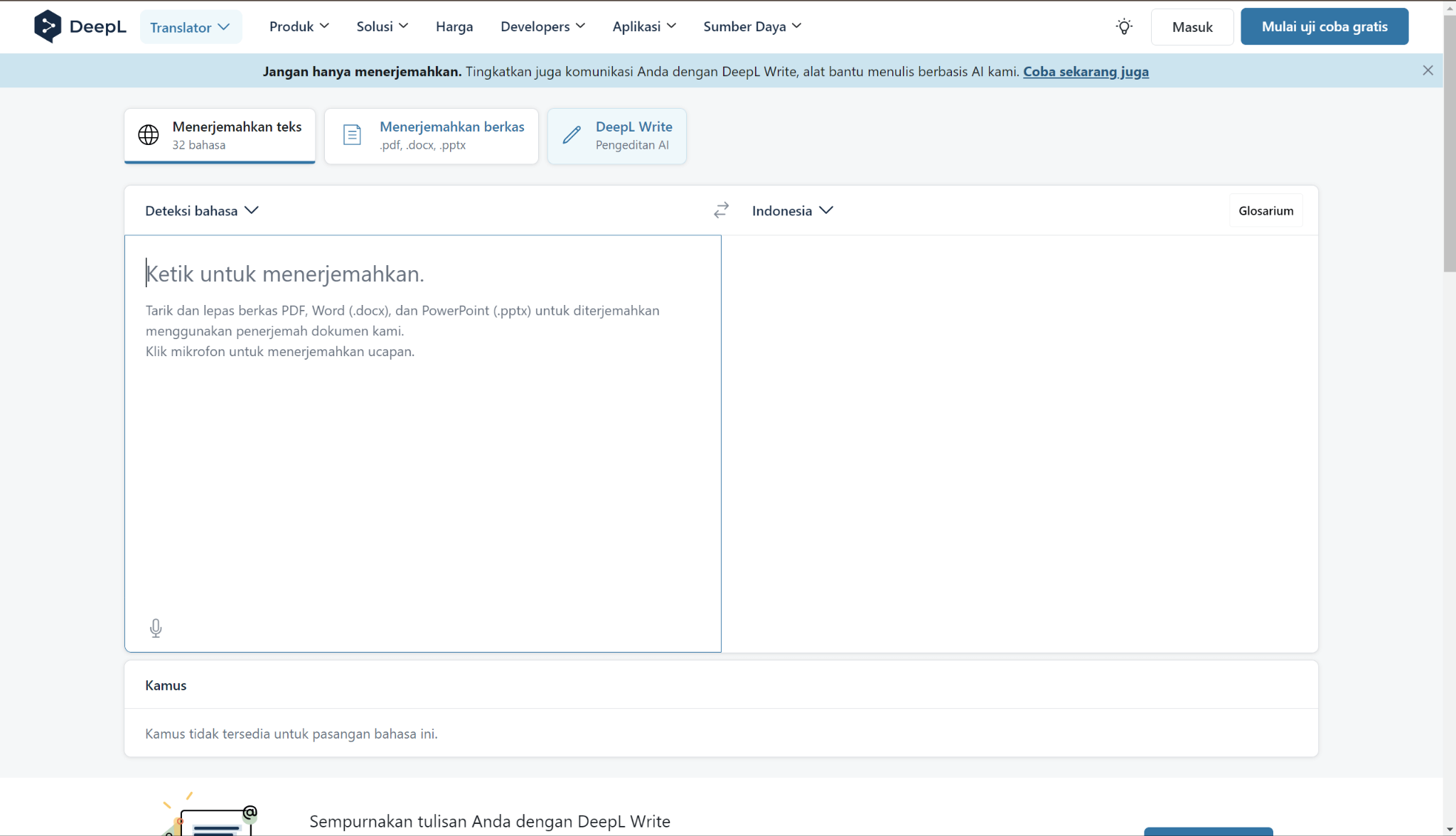Open Indonesia target language dropdown

coord(792,210)
